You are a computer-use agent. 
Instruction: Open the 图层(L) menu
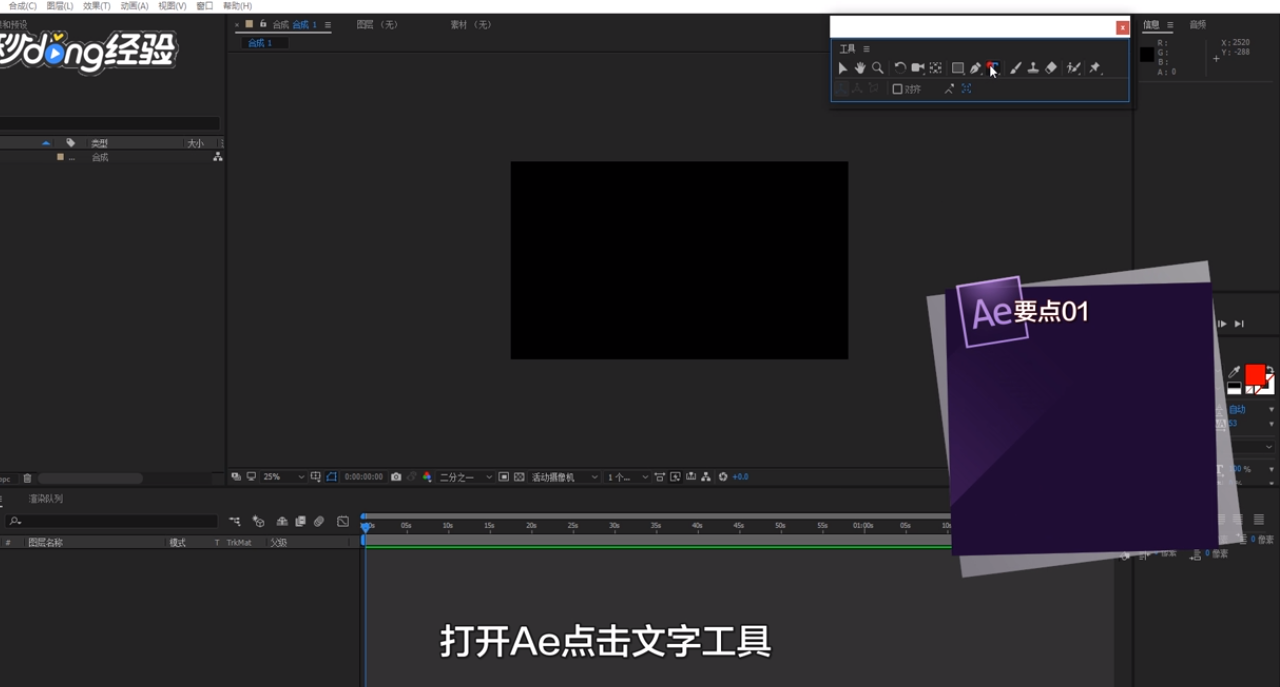point(59,6)
